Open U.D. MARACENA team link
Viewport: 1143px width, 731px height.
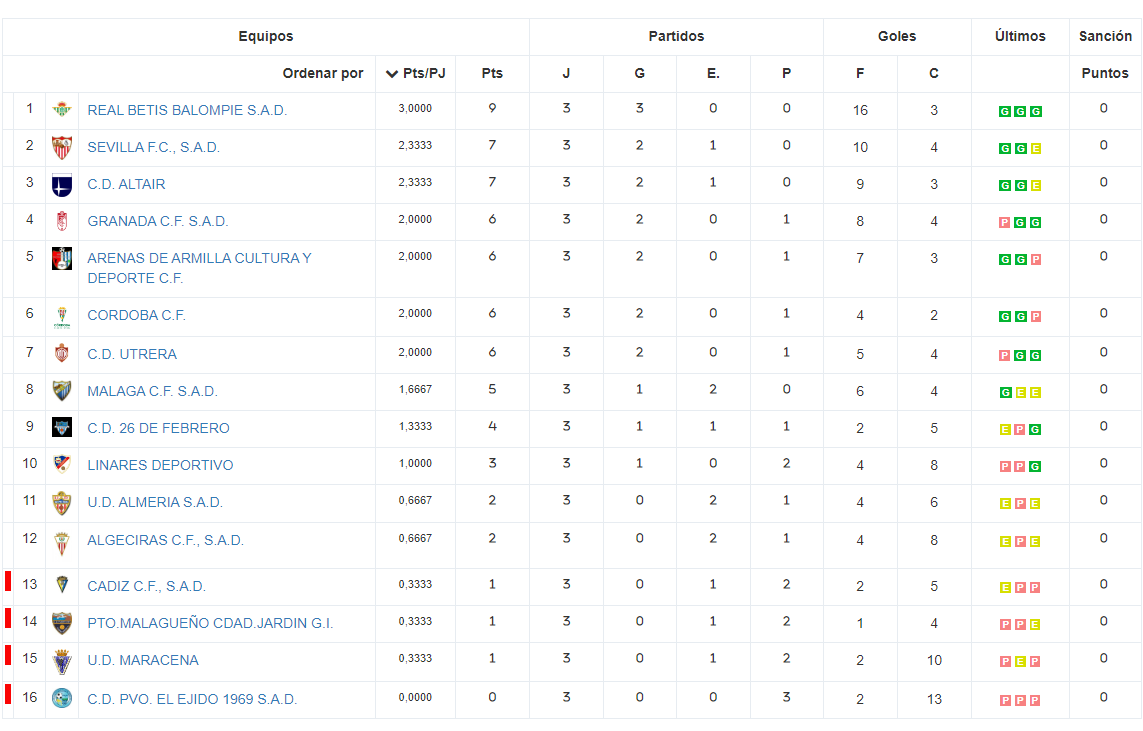143,661
